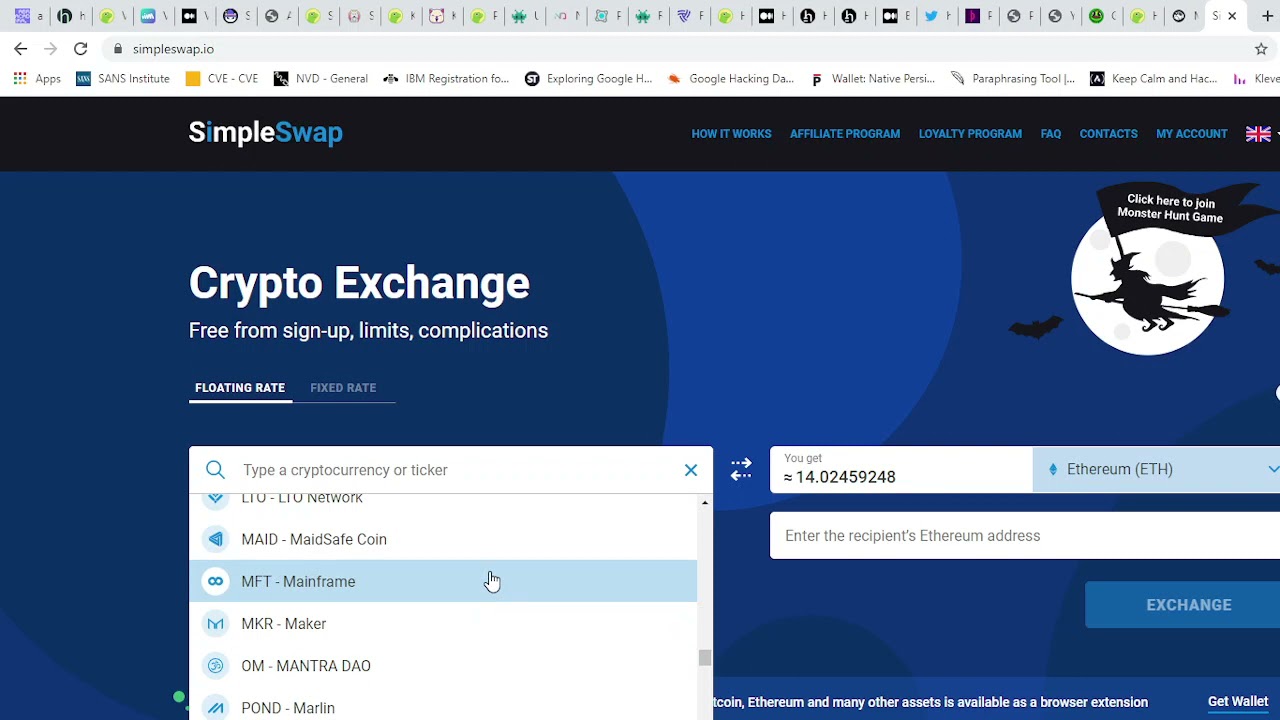
Task: Click the EXCHANGE button
Action: pos(1183,605)
